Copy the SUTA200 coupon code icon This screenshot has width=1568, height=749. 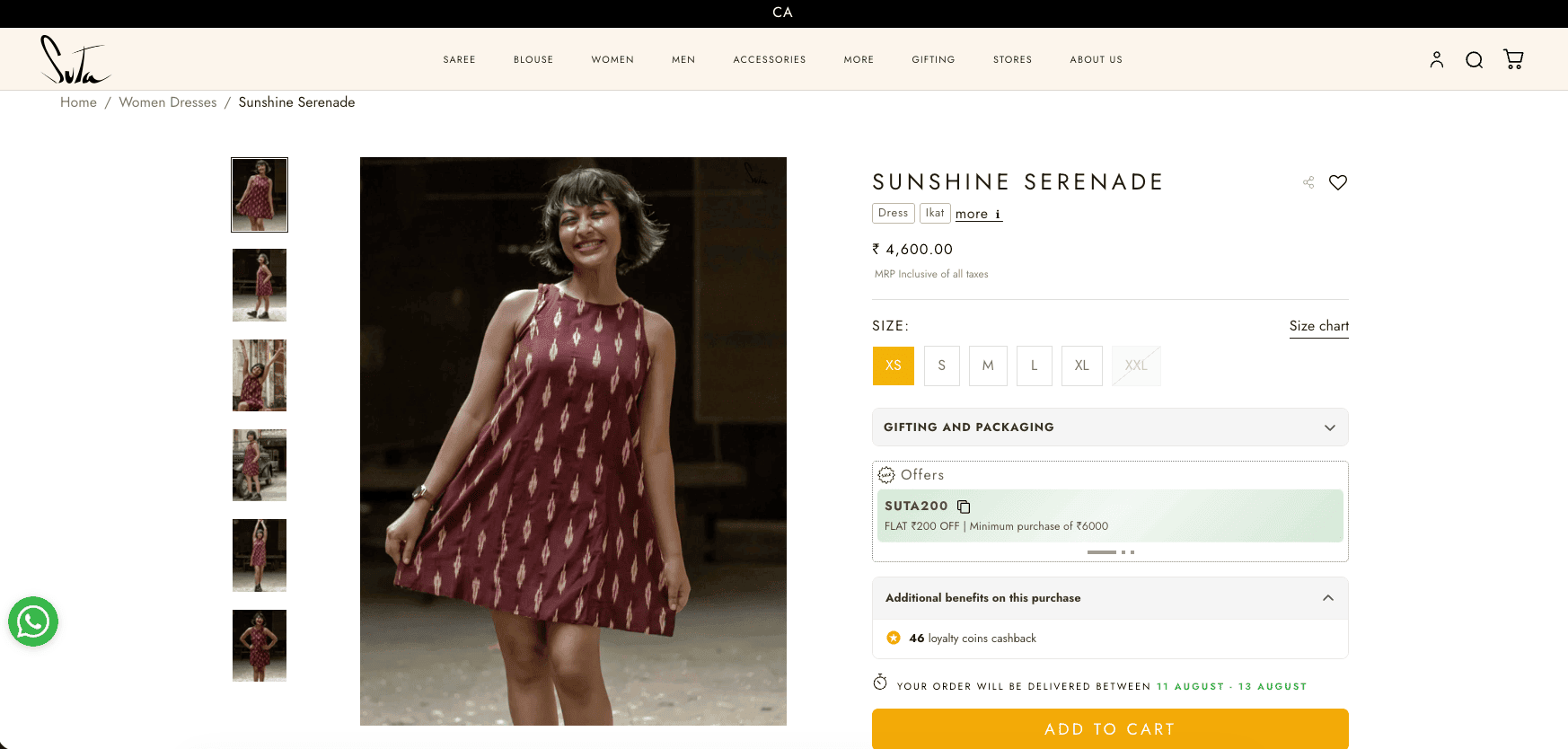tap(964, 507)
